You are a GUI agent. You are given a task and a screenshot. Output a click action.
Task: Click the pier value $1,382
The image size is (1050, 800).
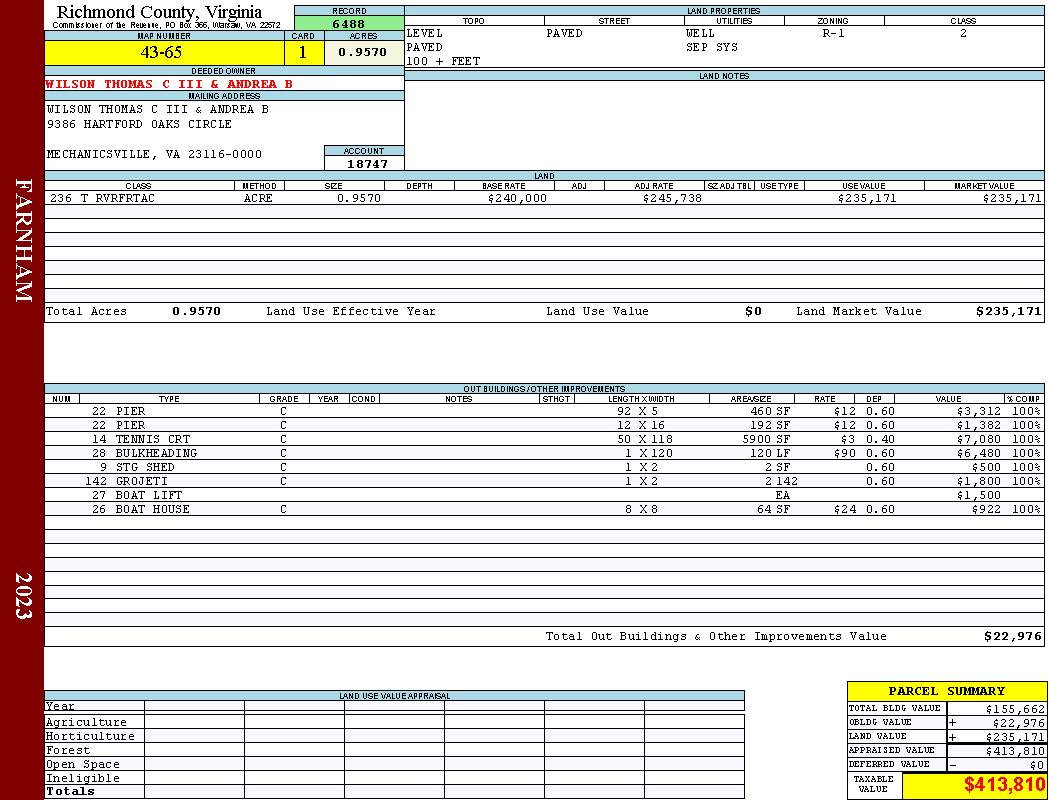978,425
